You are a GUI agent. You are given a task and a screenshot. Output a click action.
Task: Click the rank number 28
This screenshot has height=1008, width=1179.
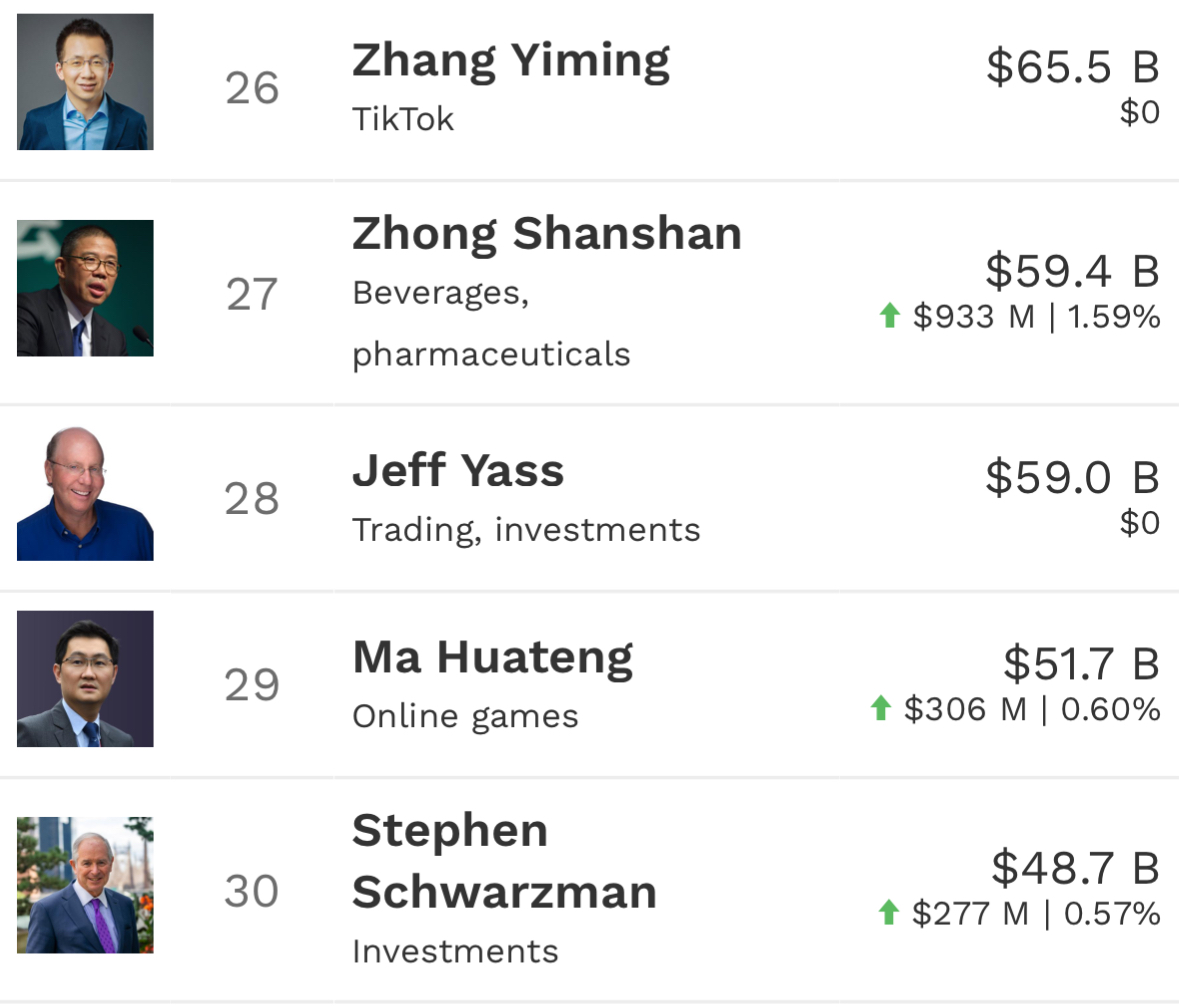point(252,498)
